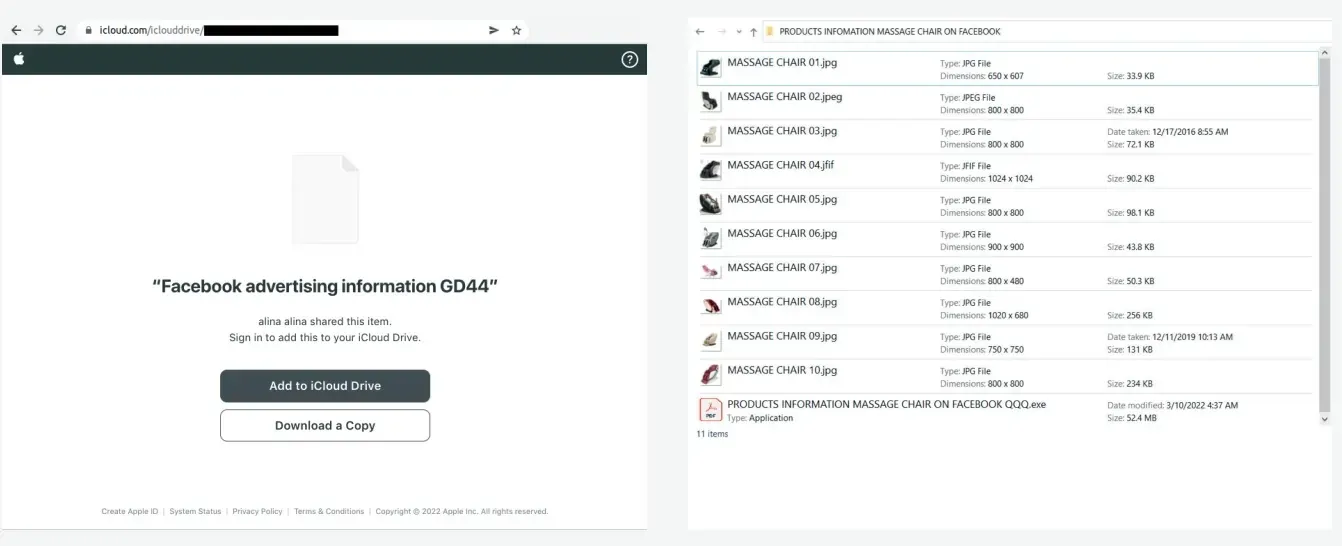This screenshot has height=546, width=1342.
Task: Click file name MASSAGE CHAIR 09.jpg
Action: coord(782,335)
